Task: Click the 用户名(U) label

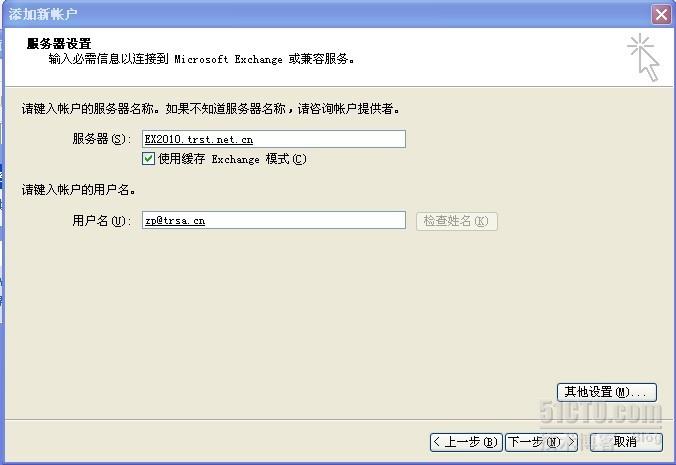Action: point(101,221)
